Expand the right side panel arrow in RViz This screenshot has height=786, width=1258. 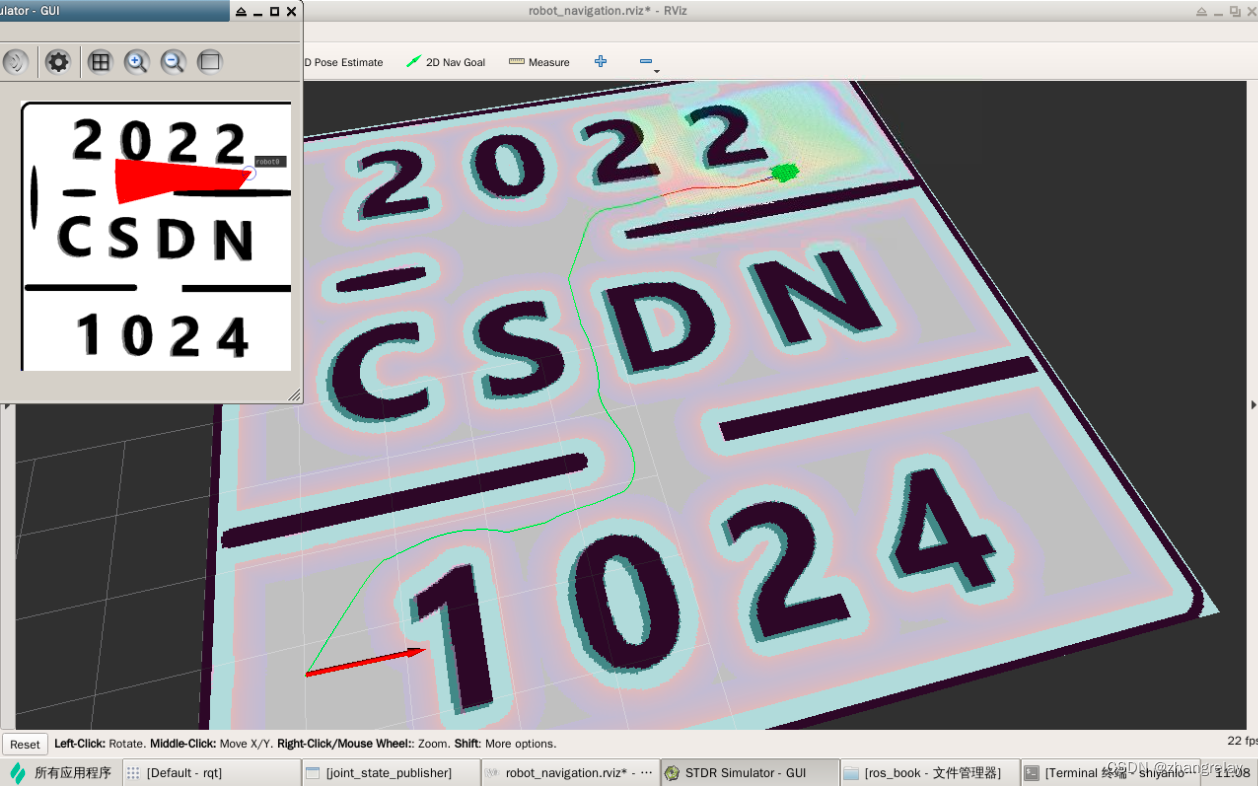pos(1253,404)
